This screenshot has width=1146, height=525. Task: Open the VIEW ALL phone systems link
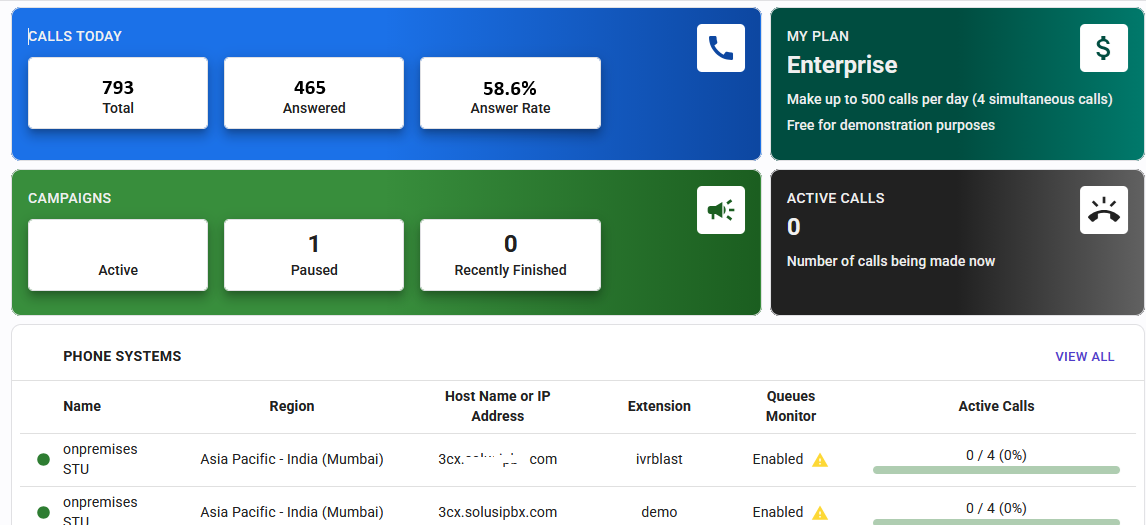[x=1084, y=357]
